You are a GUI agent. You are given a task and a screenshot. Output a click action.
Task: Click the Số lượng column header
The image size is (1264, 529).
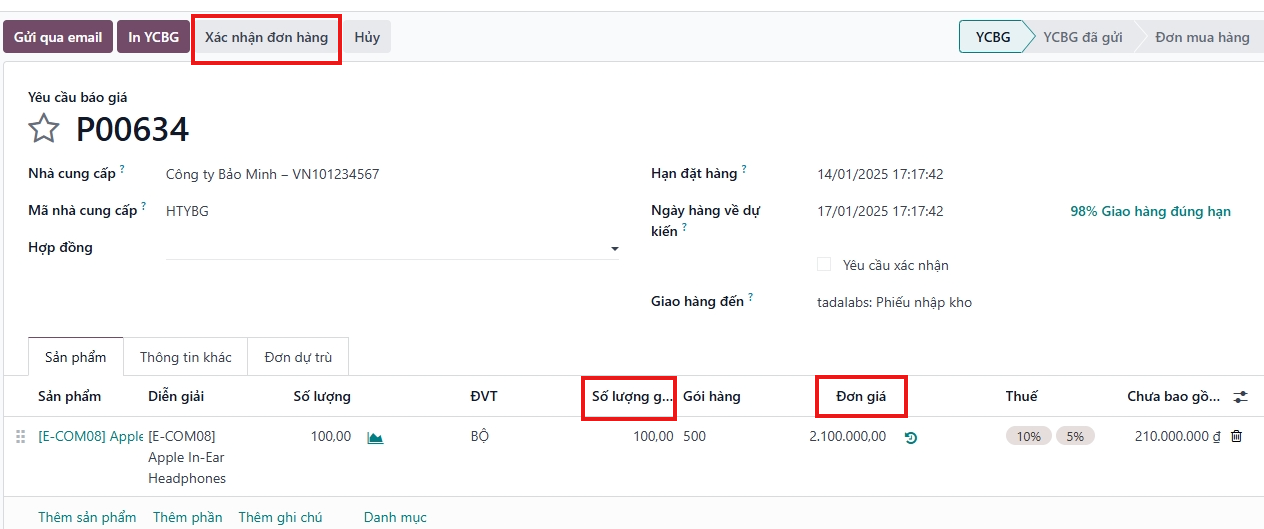point(322,396)
